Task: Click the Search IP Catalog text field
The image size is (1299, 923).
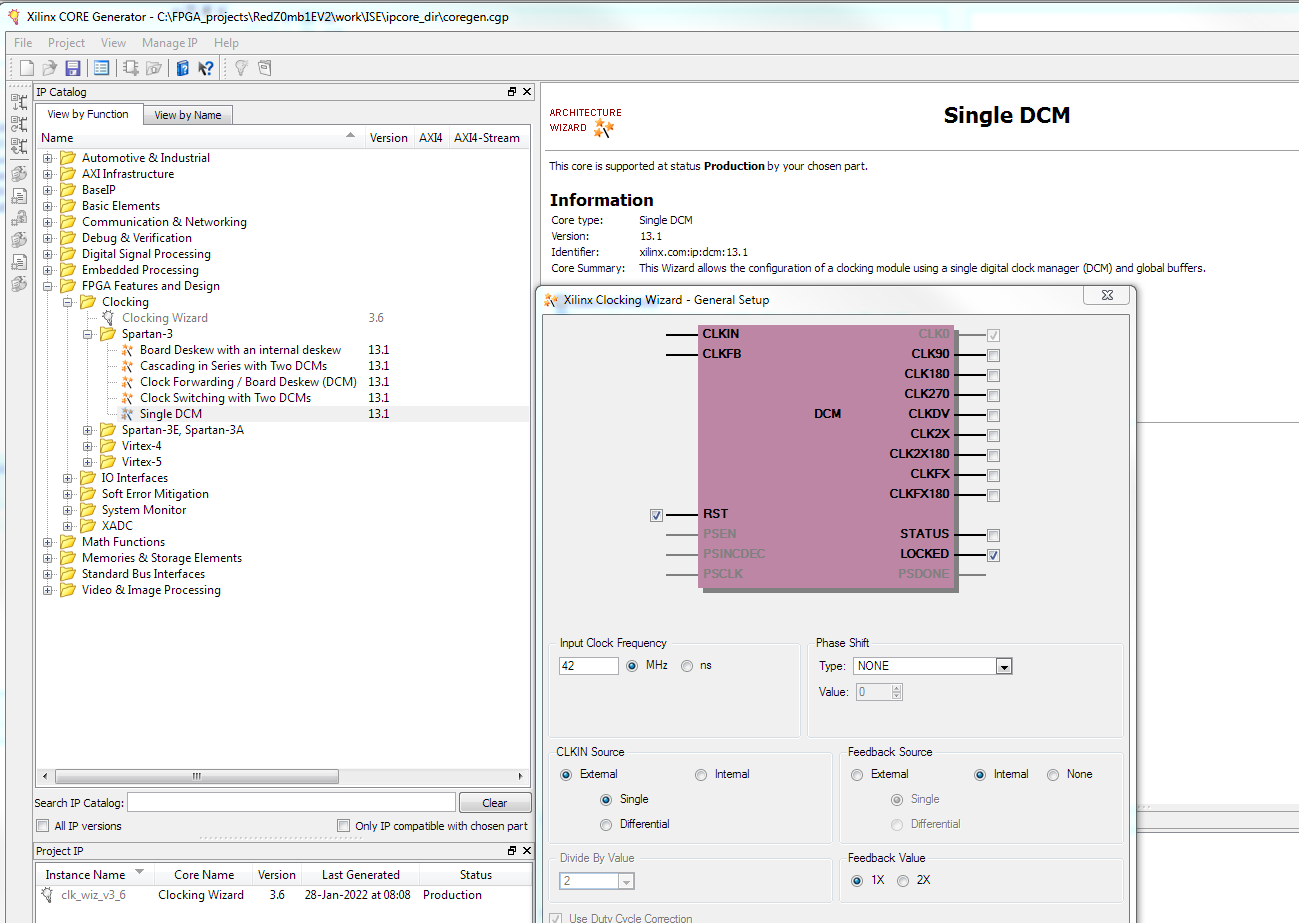Action: (291, 803)
